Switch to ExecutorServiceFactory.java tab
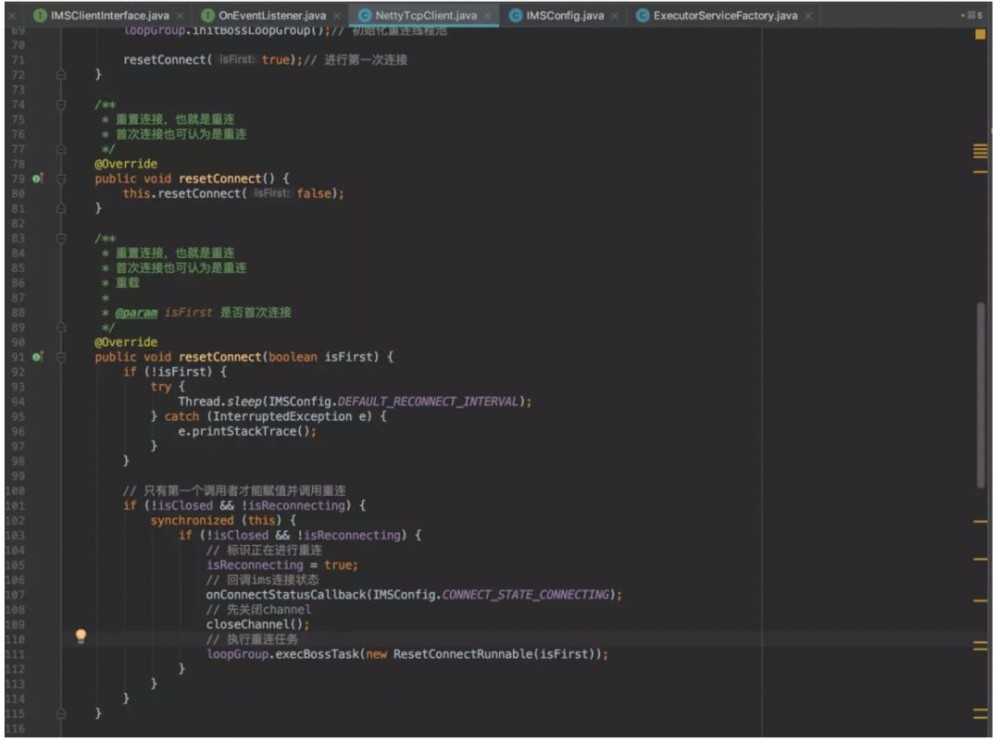This screenshot has width=1000, height=742. pos(725,15)
